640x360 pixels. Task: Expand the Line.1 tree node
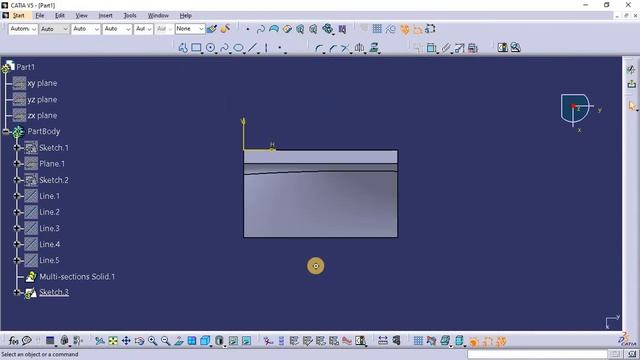(x=17, y=196)
